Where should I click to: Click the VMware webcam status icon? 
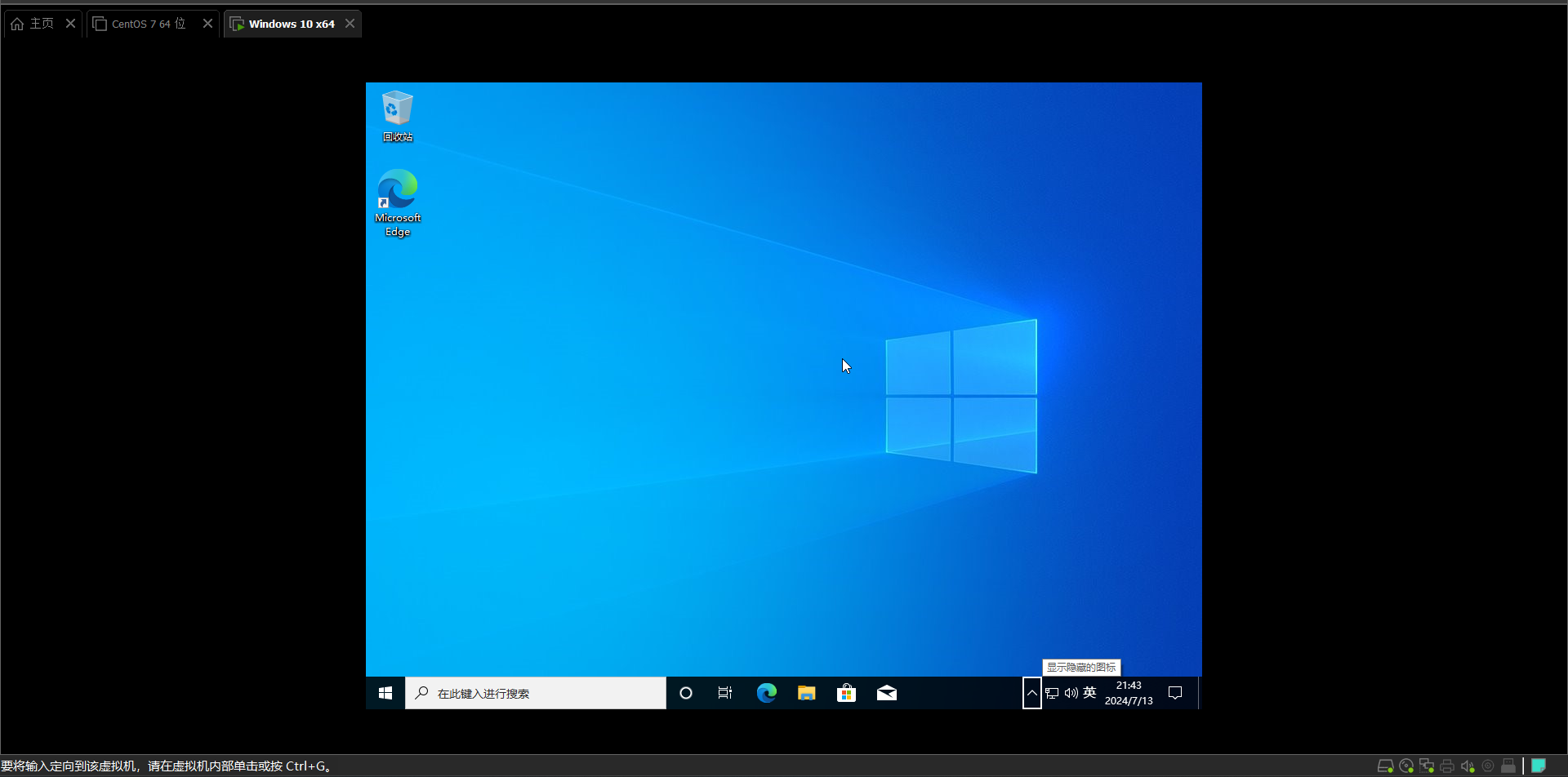coord(1488,766)
